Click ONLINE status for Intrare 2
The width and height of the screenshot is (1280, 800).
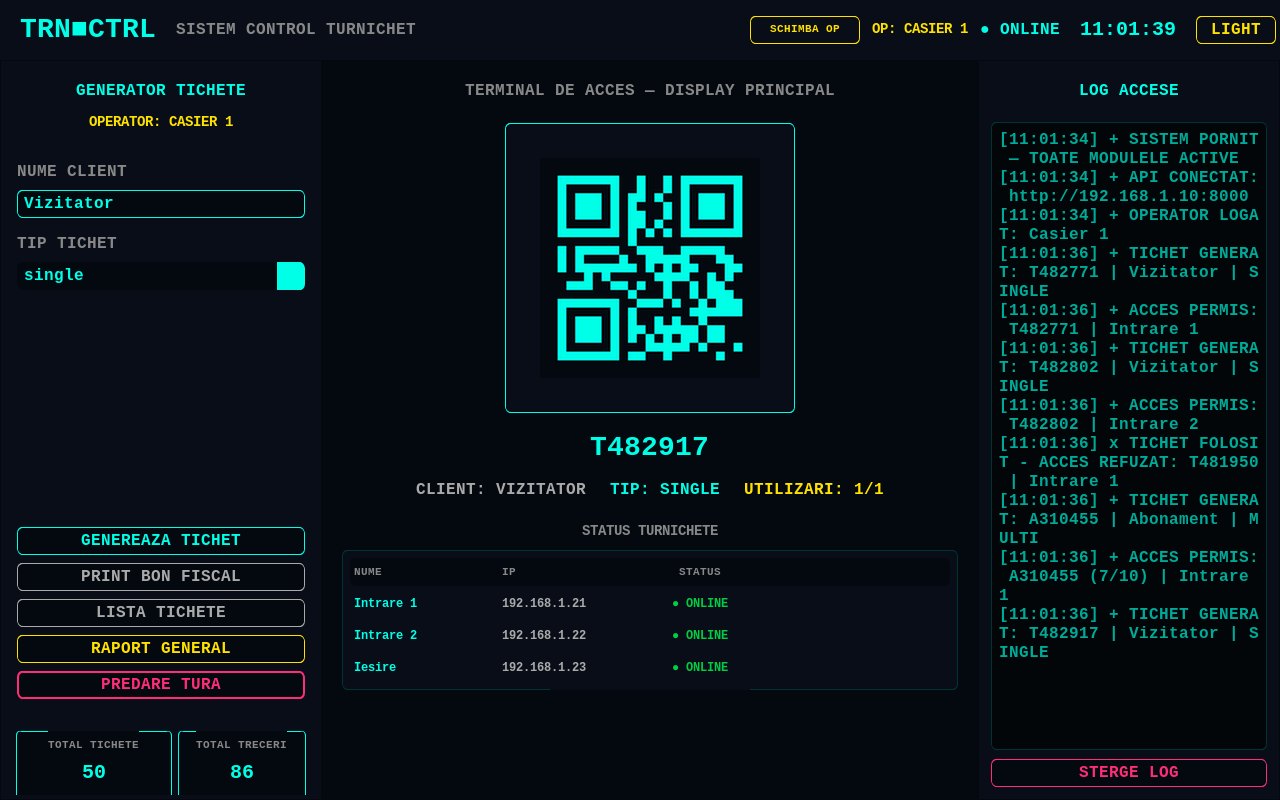tap(700, 636)
